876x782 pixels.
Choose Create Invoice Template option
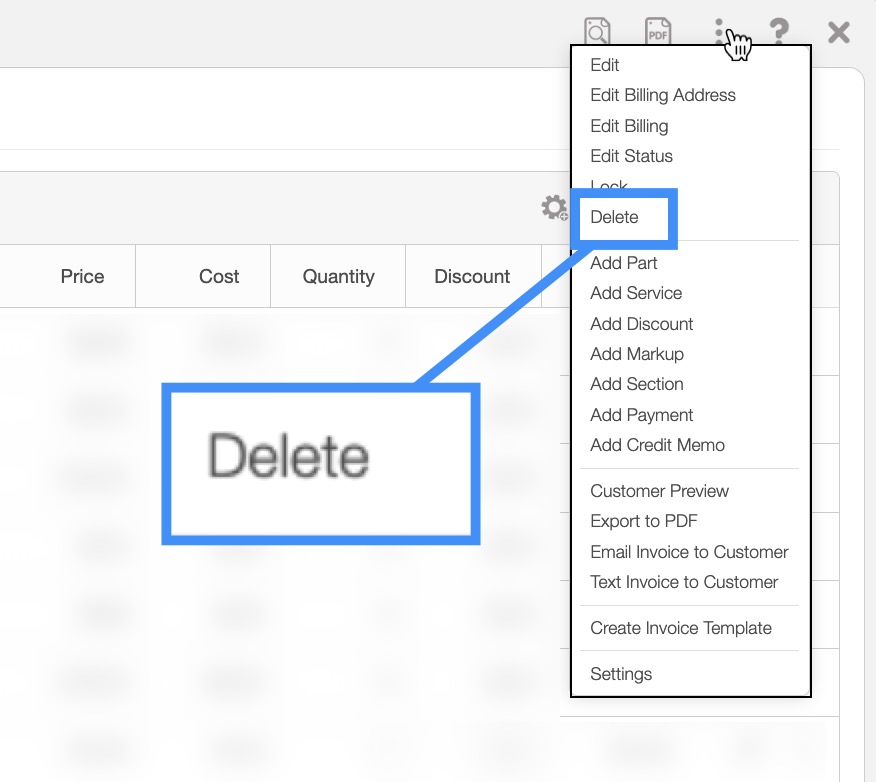tap(680, 628)
